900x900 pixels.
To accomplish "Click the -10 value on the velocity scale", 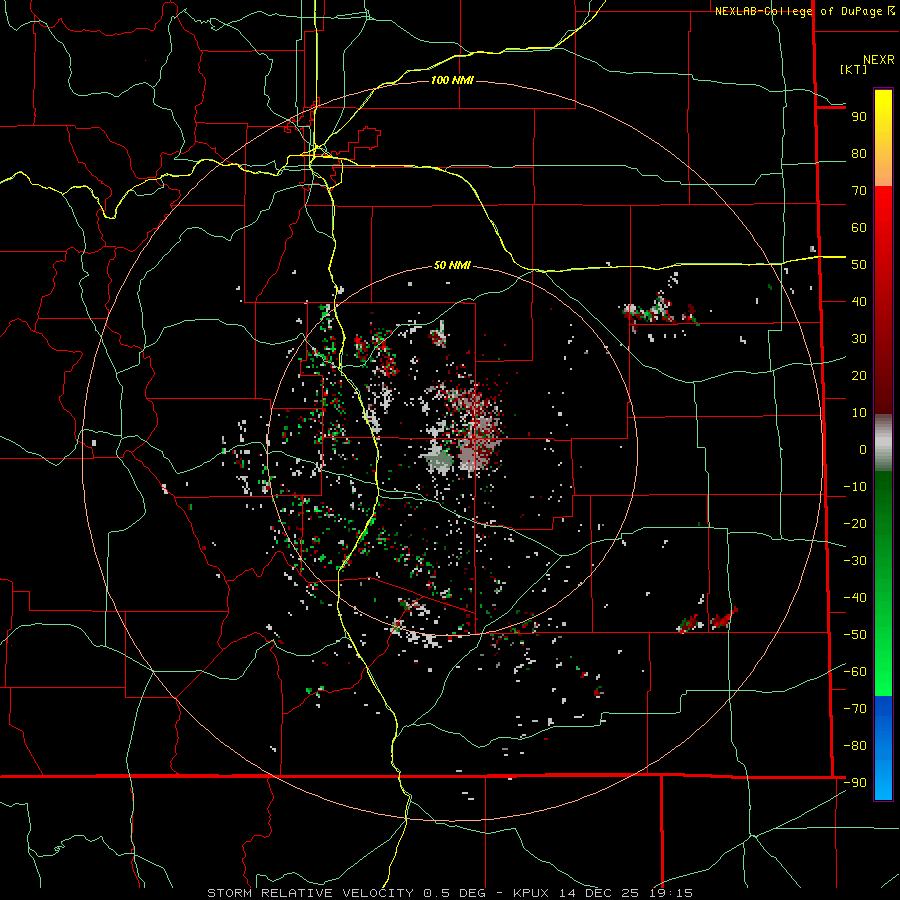I will [855, 487].
